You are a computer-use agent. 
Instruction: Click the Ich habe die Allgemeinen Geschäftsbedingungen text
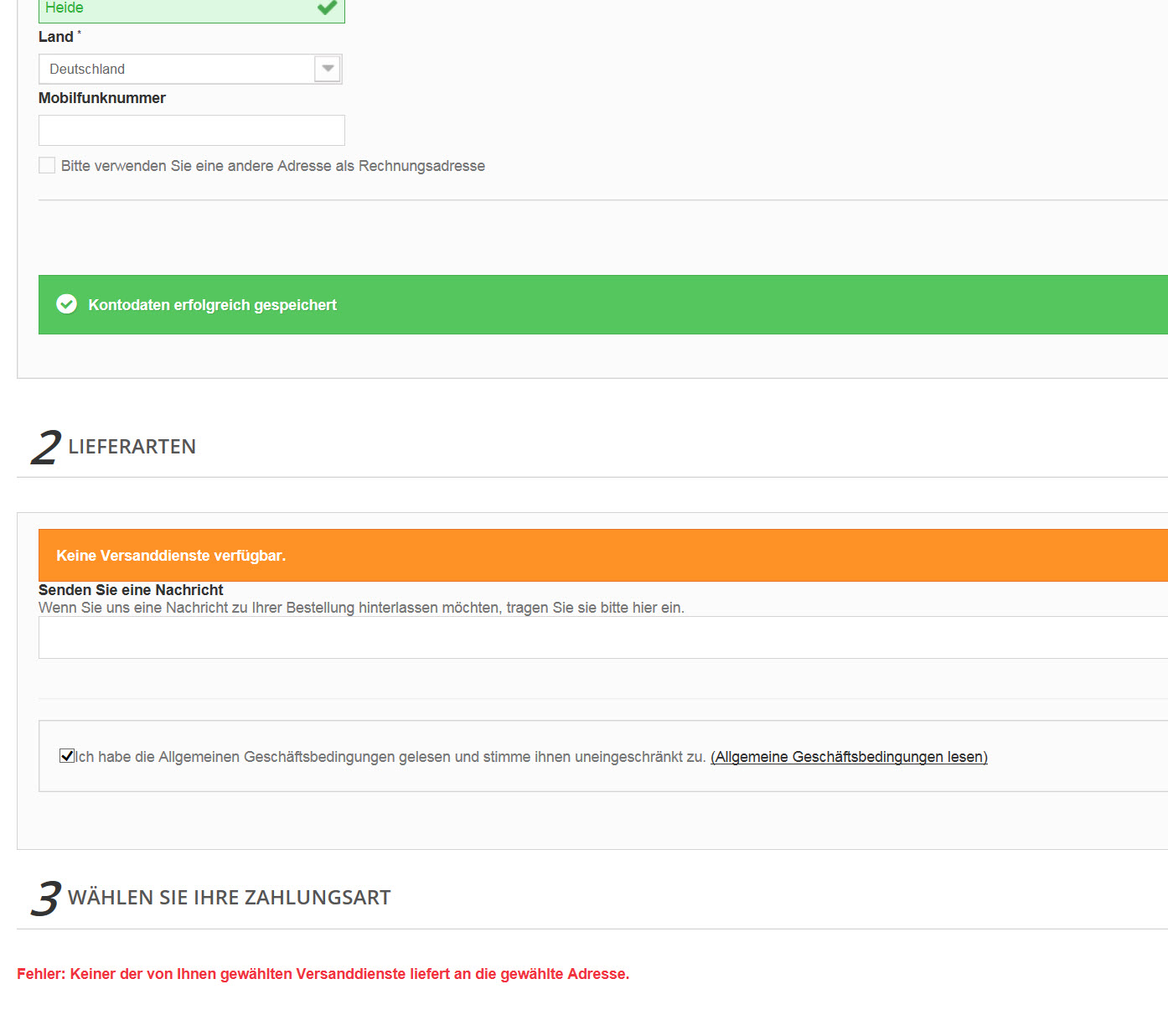pos(390,757)
